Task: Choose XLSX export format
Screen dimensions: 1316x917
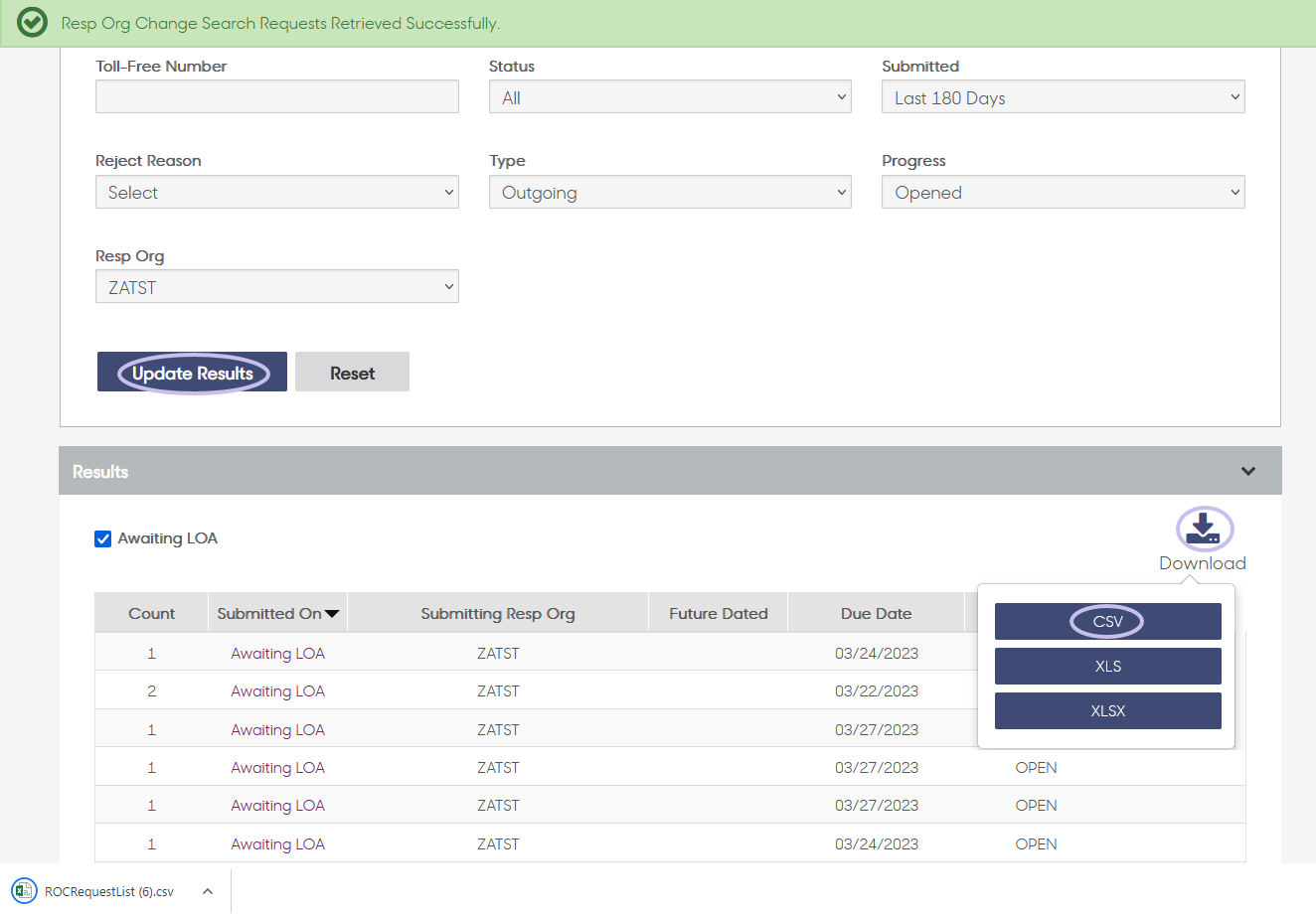Action: click(1107, 710)
